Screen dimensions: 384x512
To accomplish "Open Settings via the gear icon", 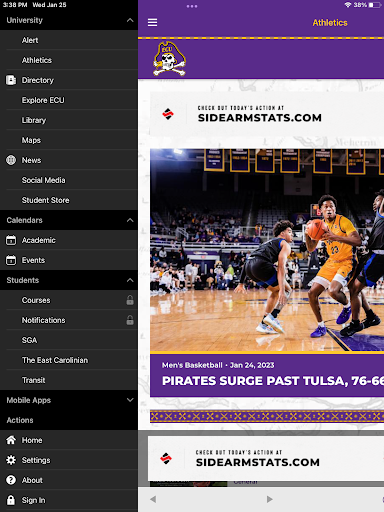I will (11, 460).
